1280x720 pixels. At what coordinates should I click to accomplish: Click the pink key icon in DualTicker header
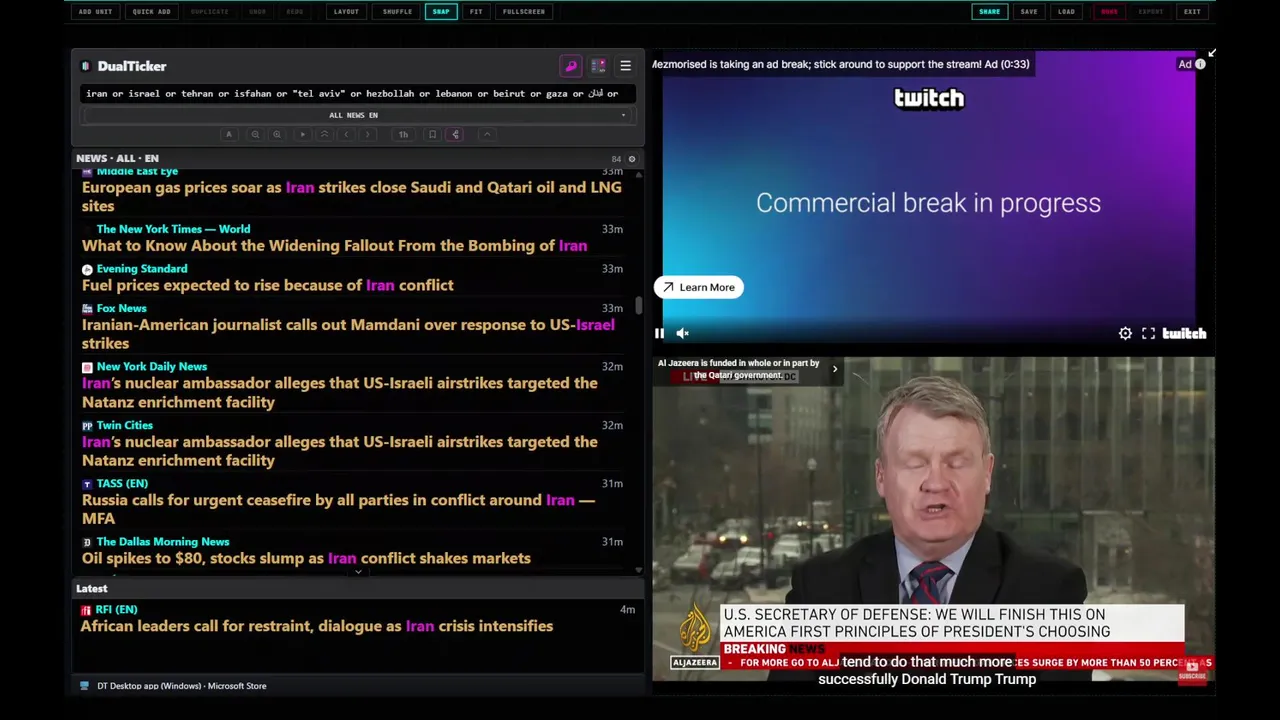point(571,66)
